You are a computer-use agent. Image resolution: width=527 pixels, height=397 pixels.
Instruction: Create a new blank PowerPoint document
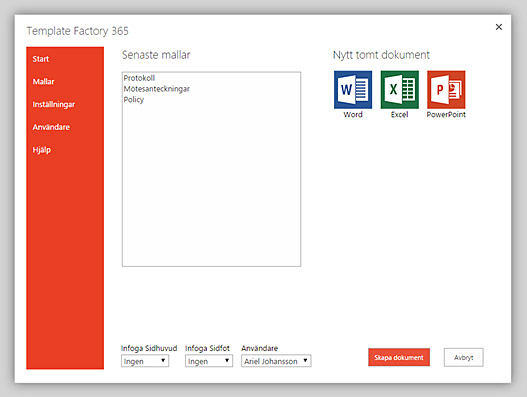[446, 90]
